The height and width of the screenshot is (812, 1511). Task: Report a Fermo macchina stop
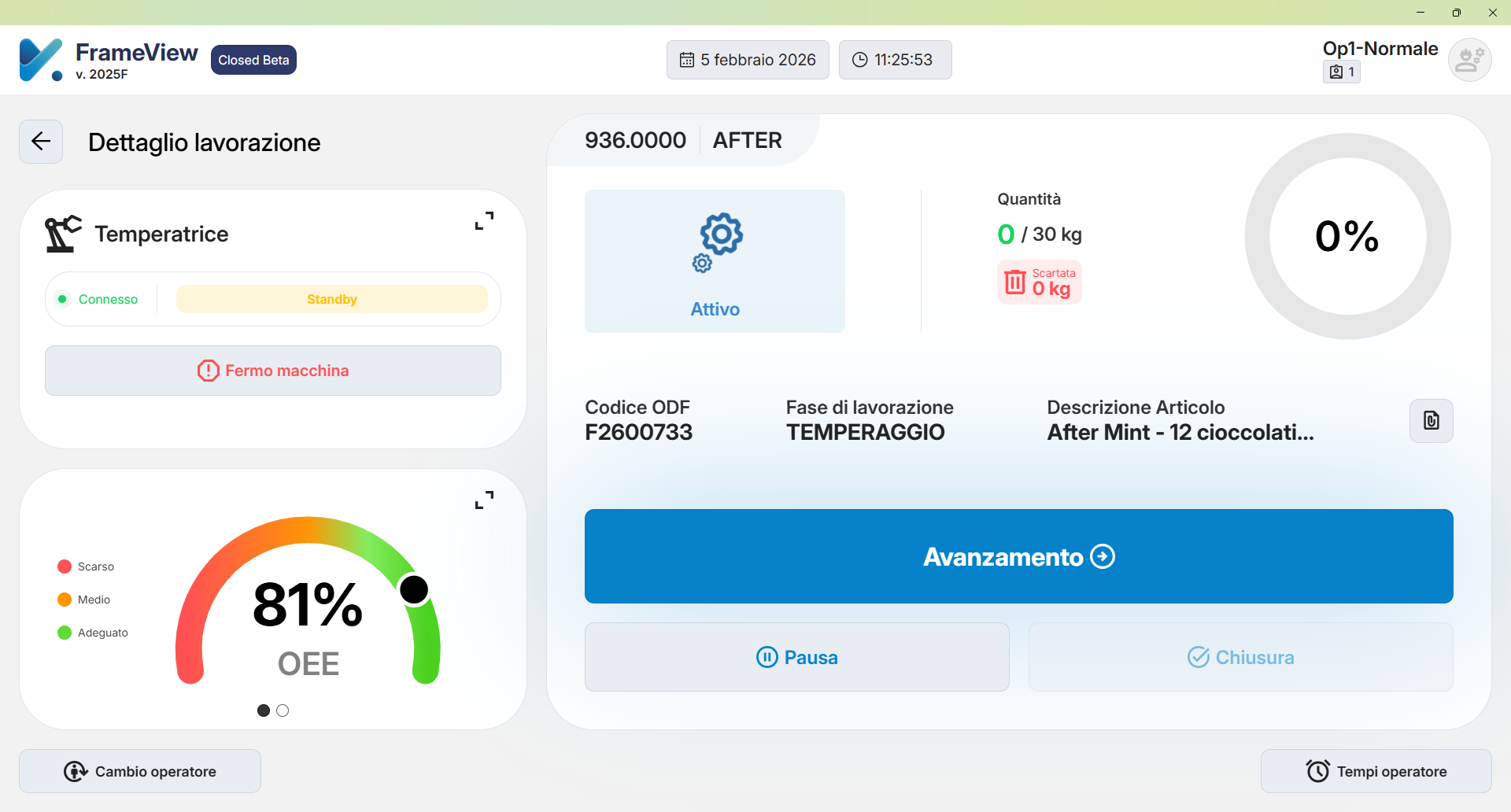click(x=273, y=371)
